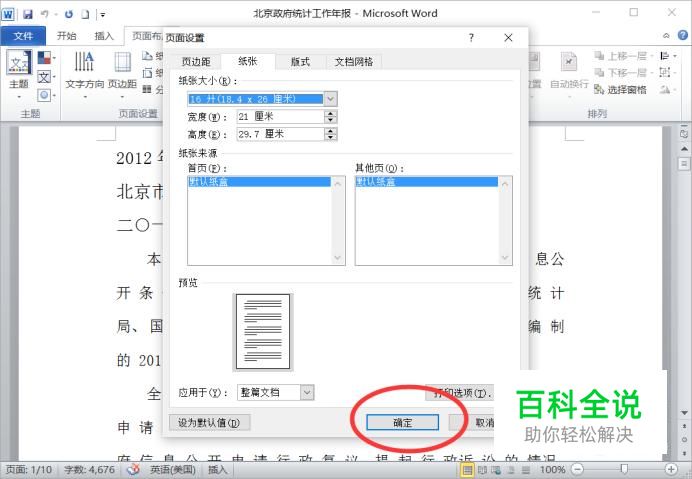Confirm with the 确定 button
Screen dimensions: 692x479
tap(402, 422)
